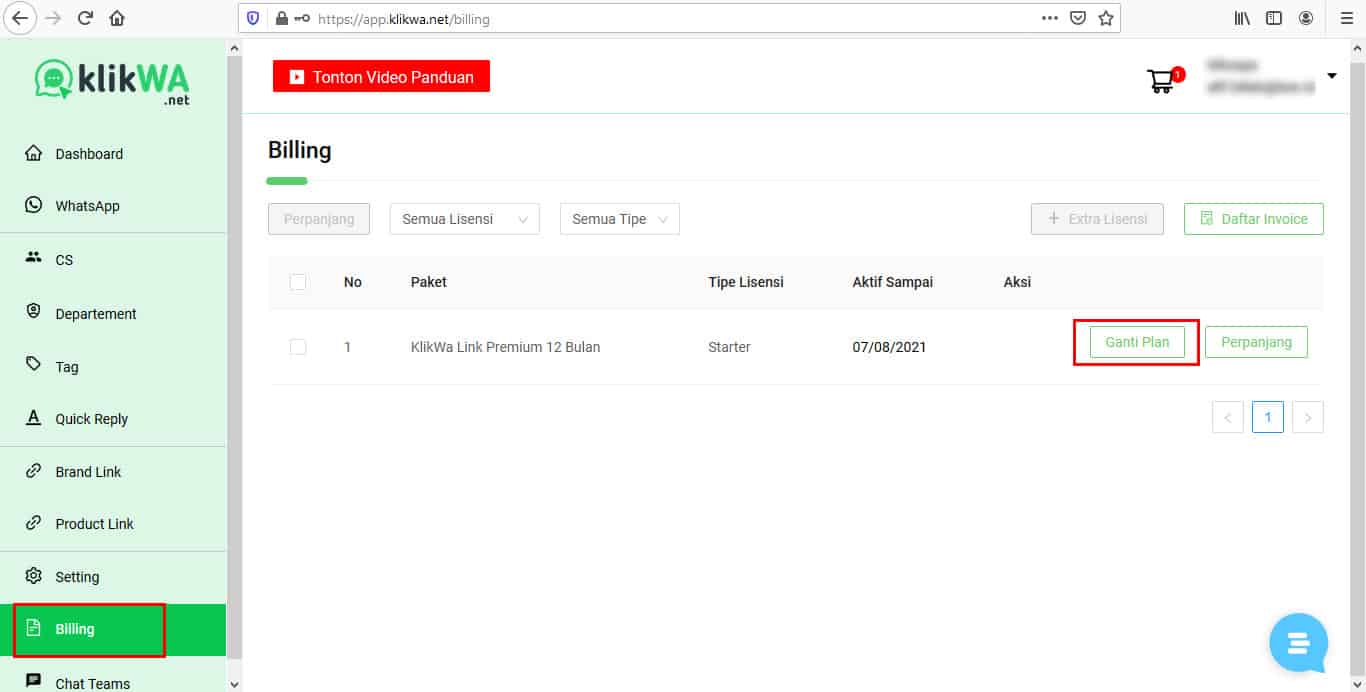Tick the checkbox for row 1
This screenshot has width=1366, height=692.
(298, 347)
